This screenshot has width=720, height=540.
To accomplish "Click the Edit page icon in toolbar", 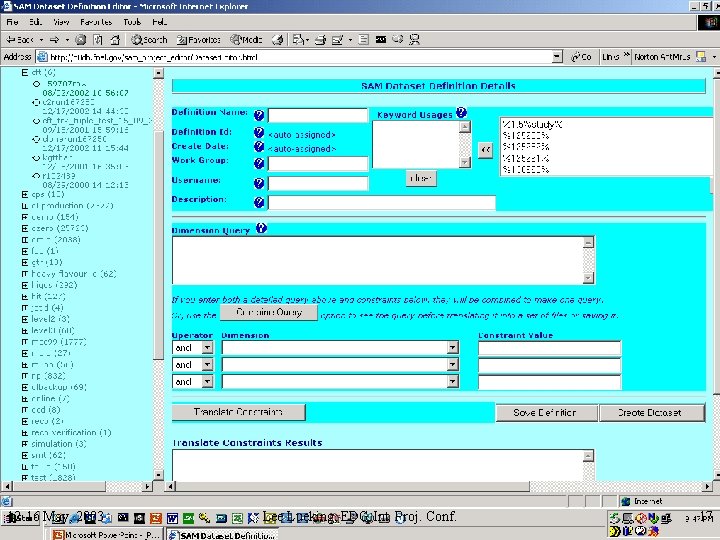I will pyautogui.click(x=337, y=40).
